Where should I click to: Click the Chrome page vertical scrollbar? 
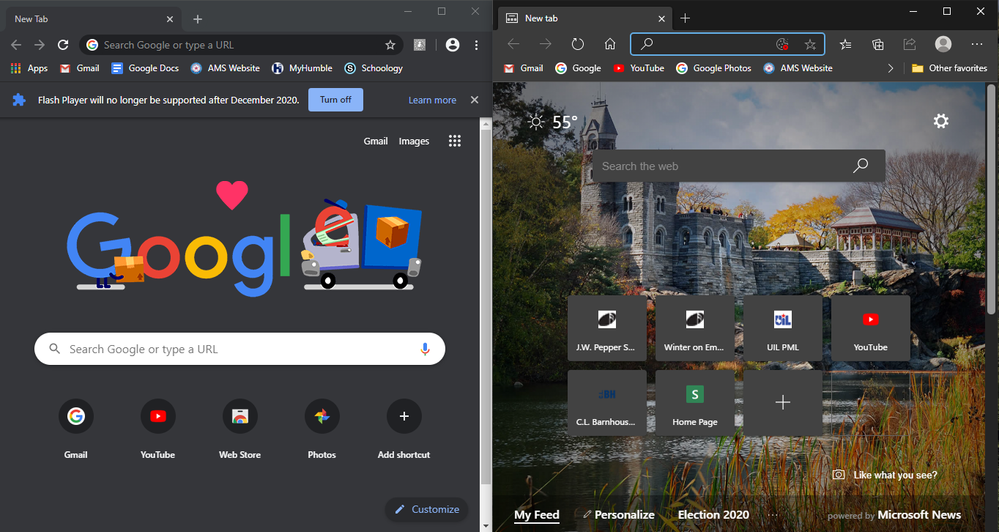pyautogui.click(x=485, y=306)
